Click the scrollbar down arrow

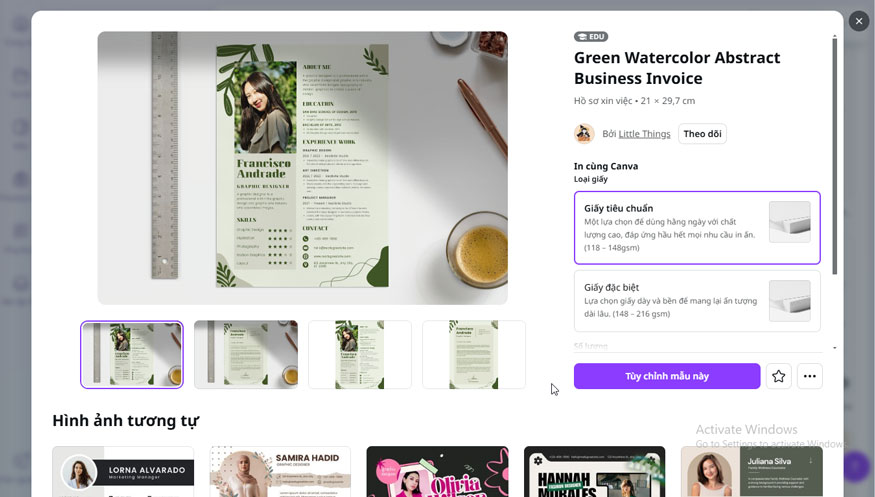[x=835, y=348]
